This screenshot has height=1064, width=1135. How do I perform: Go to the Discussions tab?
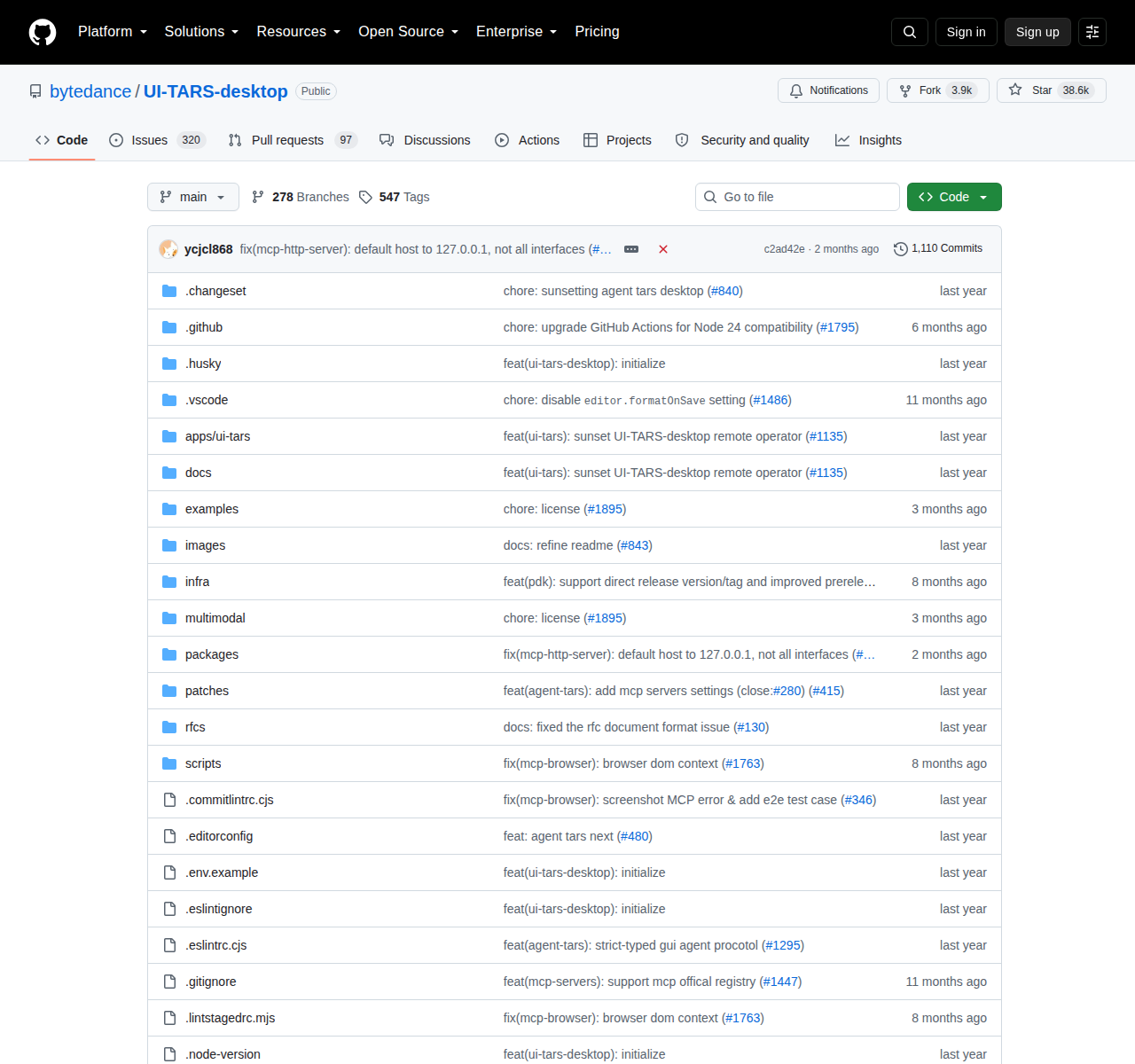point(425,140)
